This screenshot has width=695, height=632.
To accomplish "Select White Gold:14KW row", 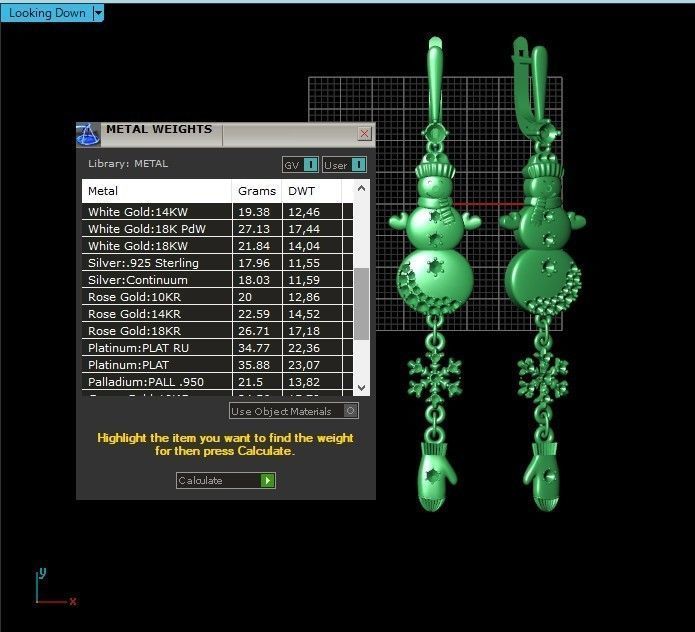I will (x=217, y=212).
